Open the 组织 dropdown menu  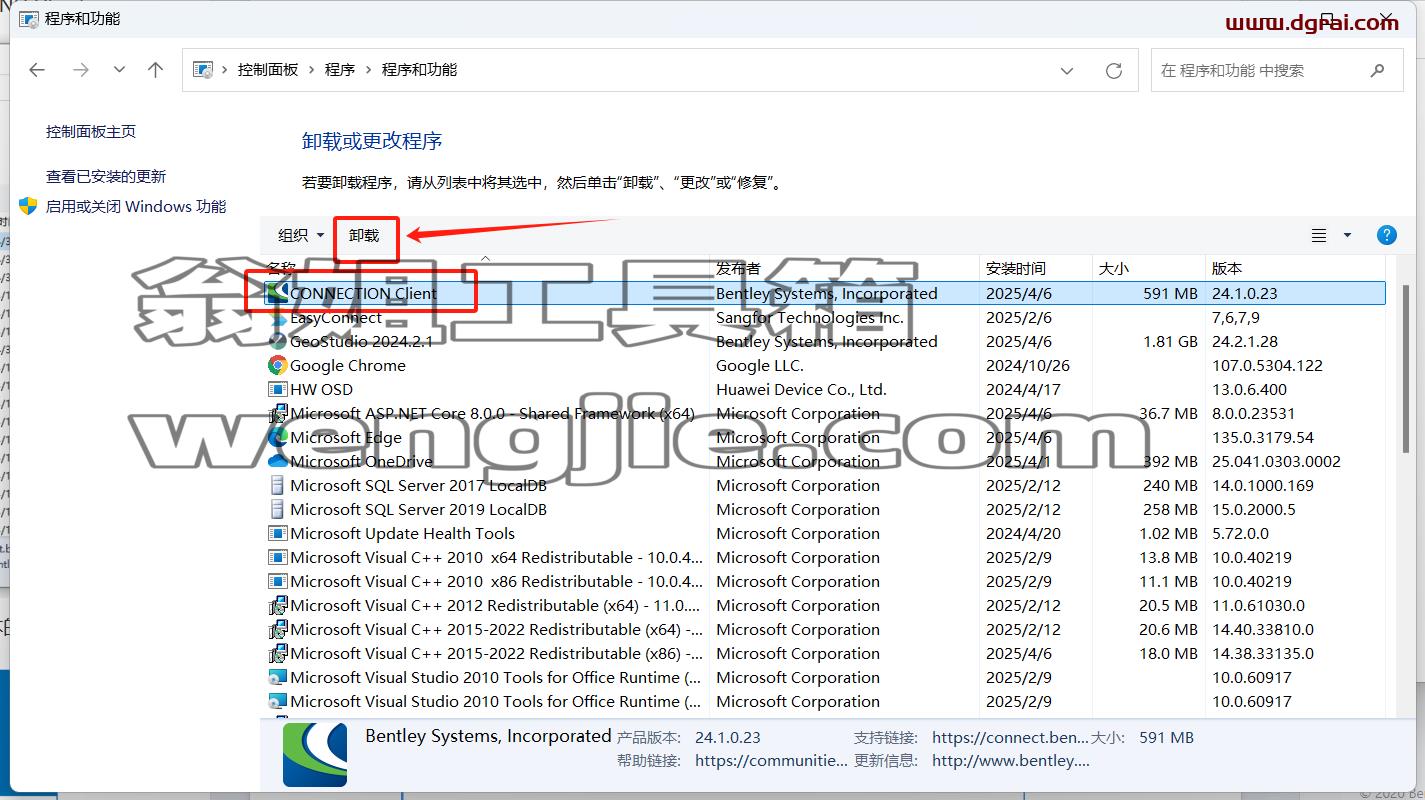[301, 236]
